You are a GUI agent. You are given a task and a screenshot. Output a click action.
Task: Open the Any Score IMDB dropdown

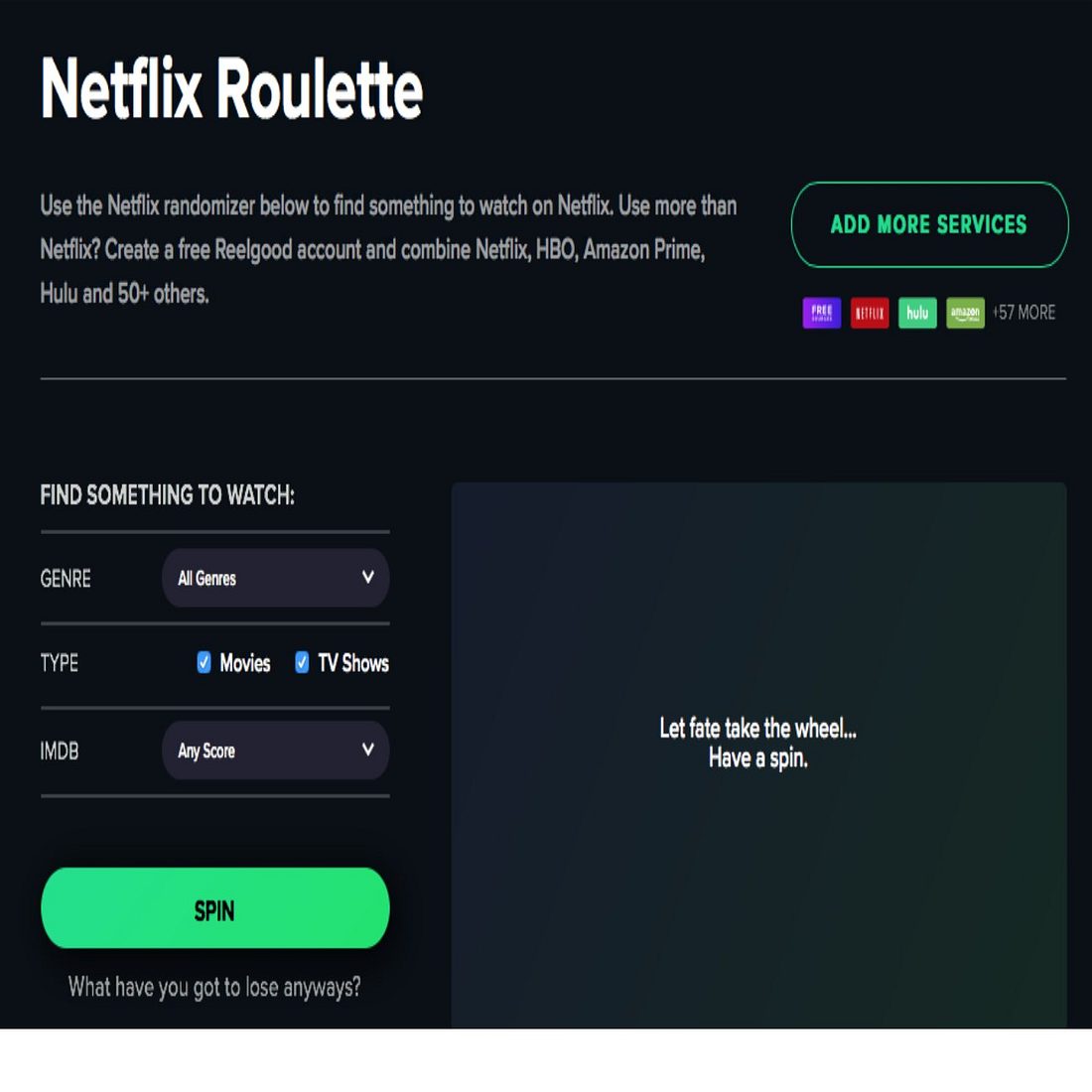276,751
